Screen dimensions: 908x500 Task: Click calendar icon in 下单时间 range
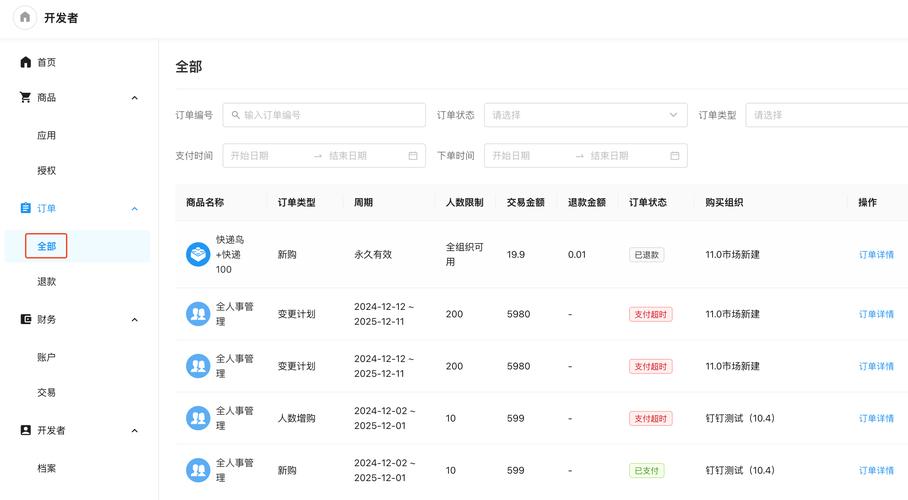point(675,156)
